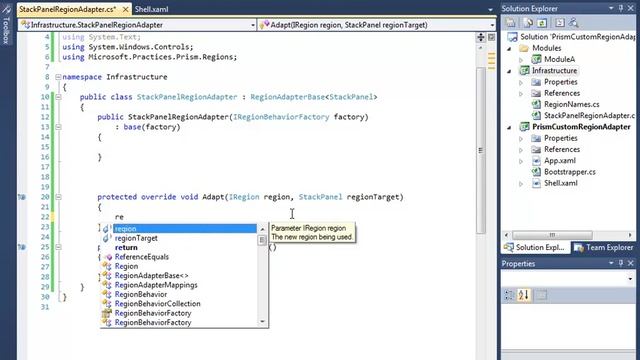This screenshot has height=360, width=640.
Task: Open the active documents dropdown arrow
Action: (x=490, y=9)
